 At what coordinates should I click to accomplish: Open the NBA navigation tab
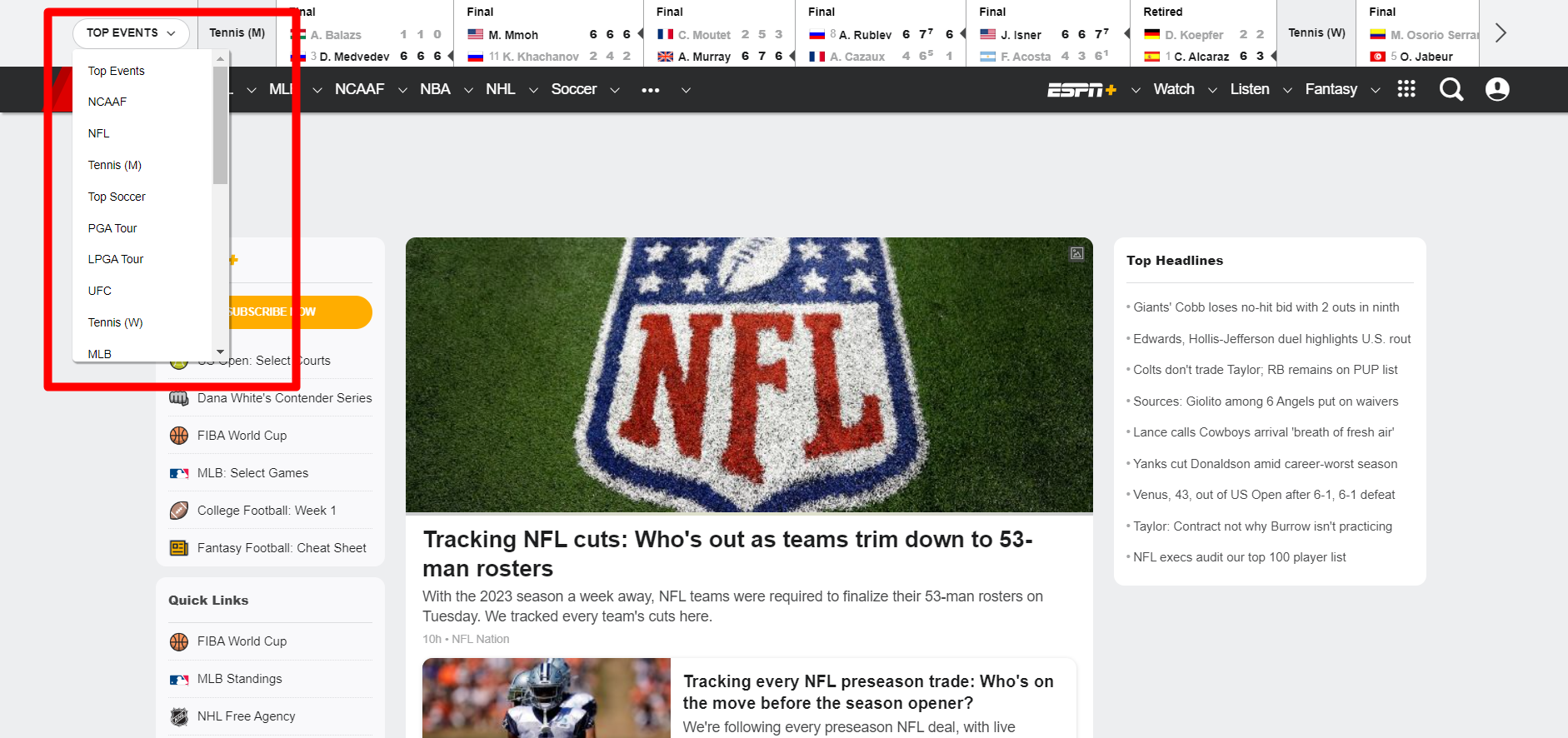pos(435,89)
